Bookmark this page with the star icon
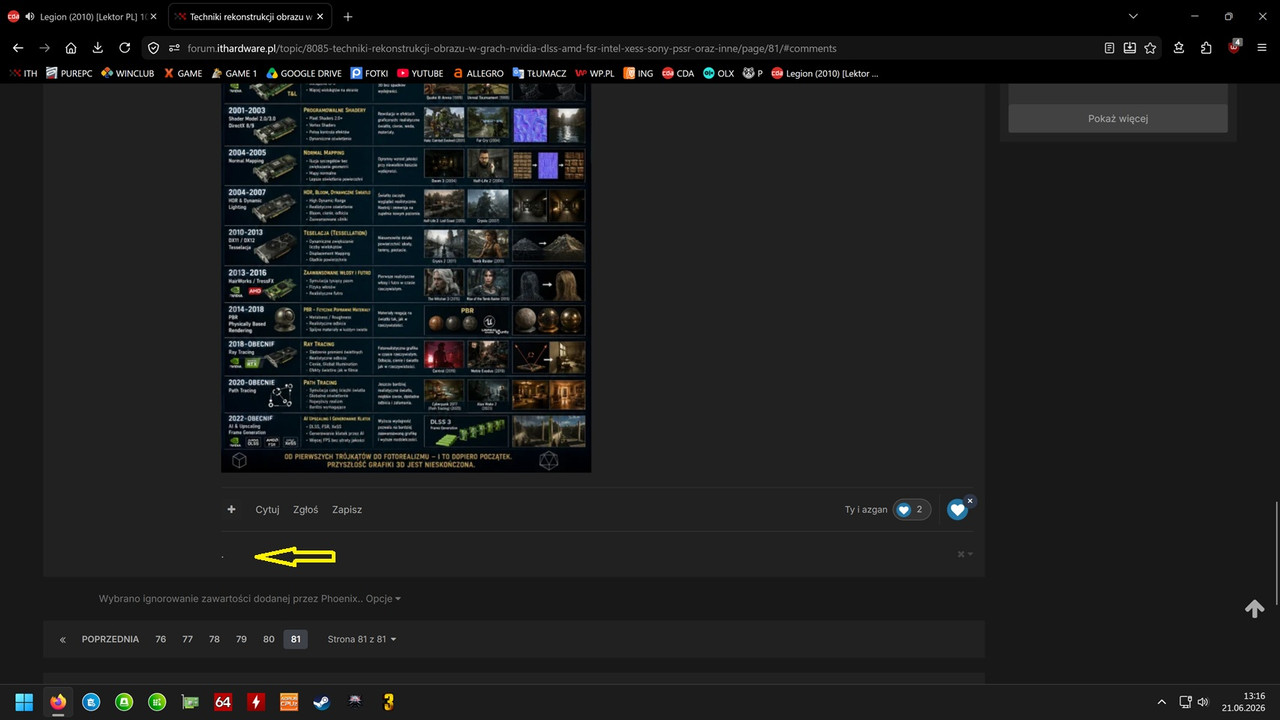The height and width of the screenshot is (720, 1280). pos(1151,48)
